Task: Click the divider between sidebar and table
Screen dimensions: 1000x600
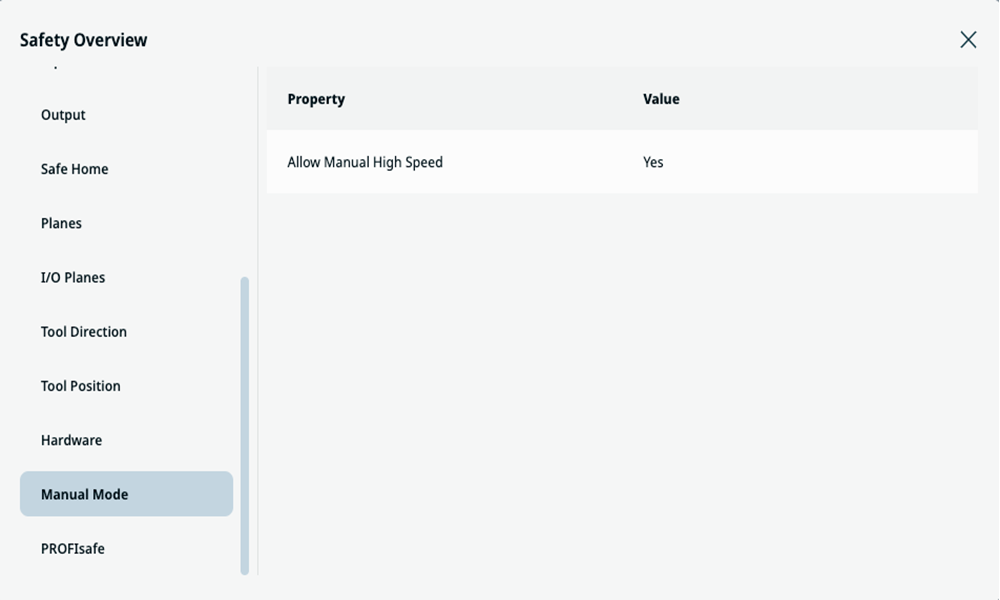Action: tap(258, 321)
